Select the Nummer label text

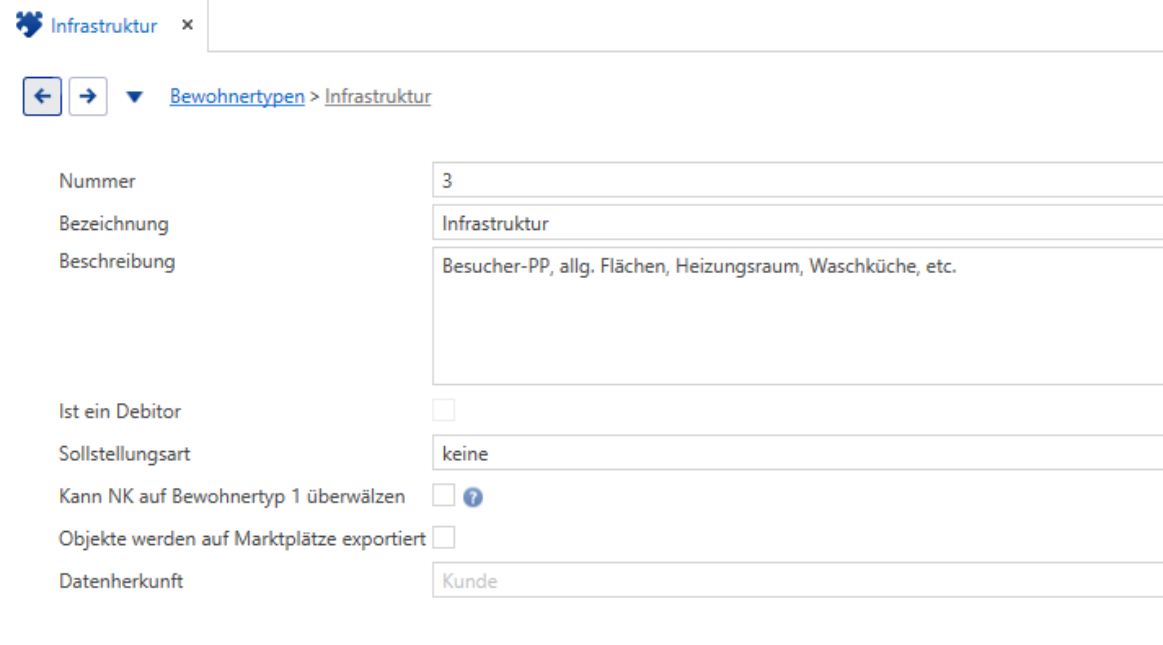click(x=97, y=181)
